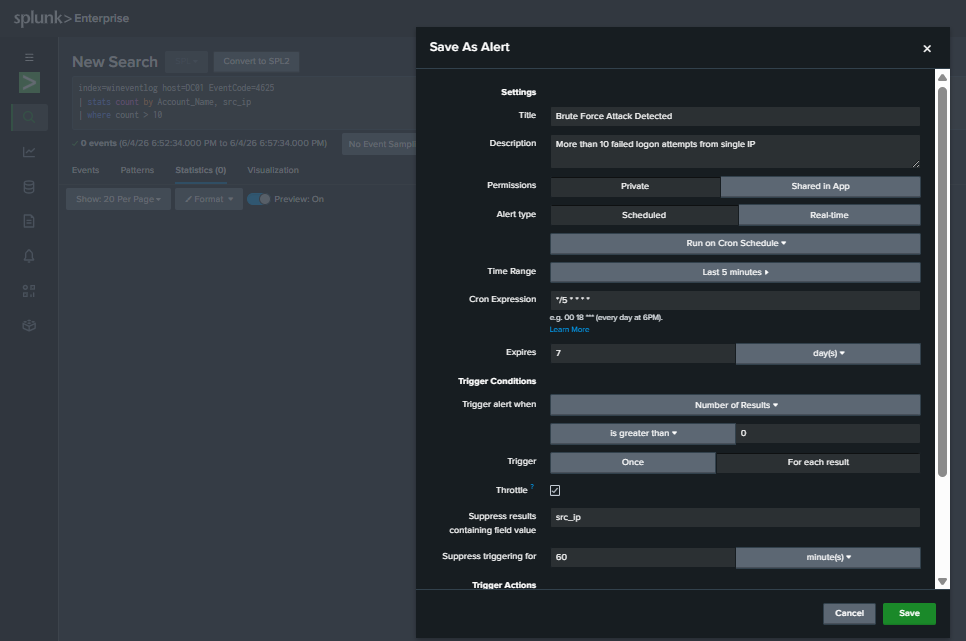Click the New Search heading
The image size is (966, 641).
point(115,62)
